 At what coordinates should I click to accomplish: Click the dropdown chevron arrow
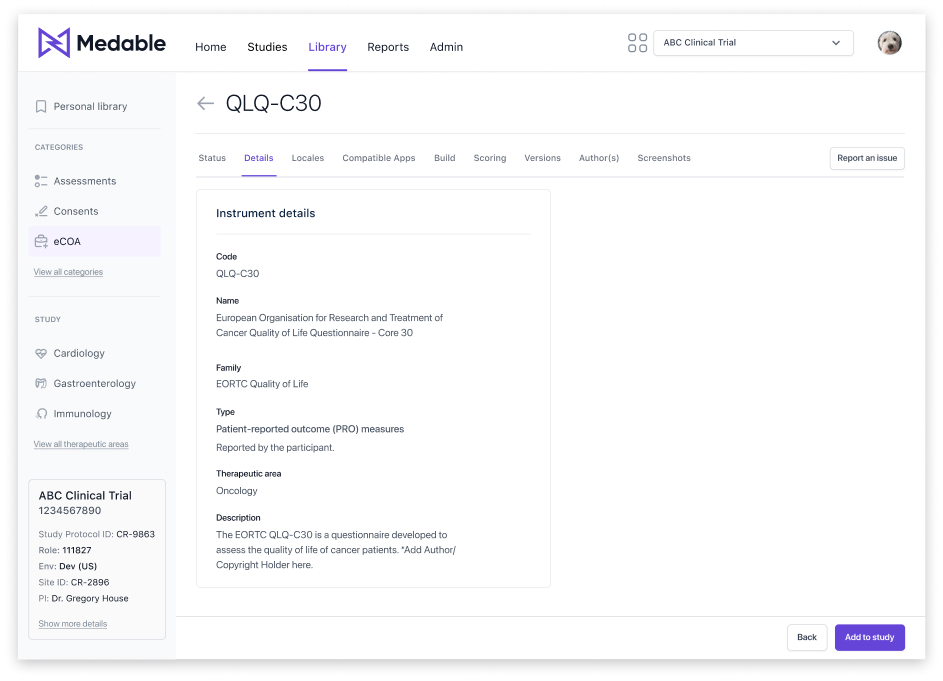pyautogui.click(x=835, y=43)
